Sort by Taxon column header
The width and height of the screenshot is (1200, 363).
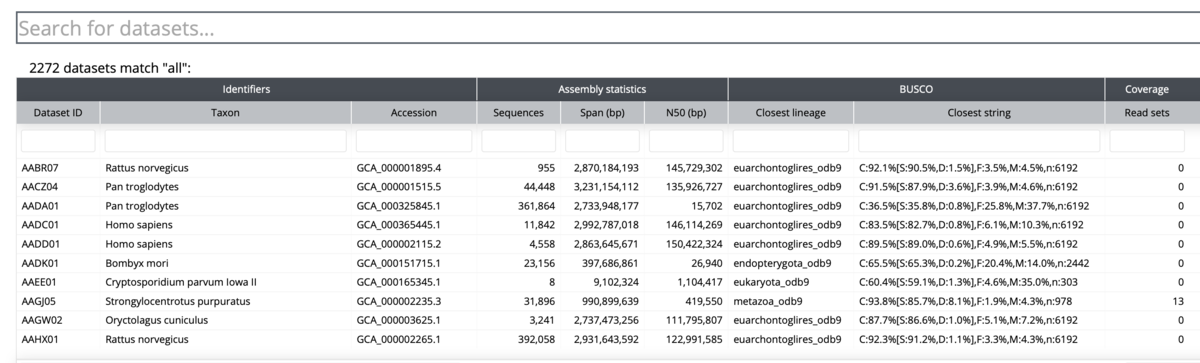(225, 113)
